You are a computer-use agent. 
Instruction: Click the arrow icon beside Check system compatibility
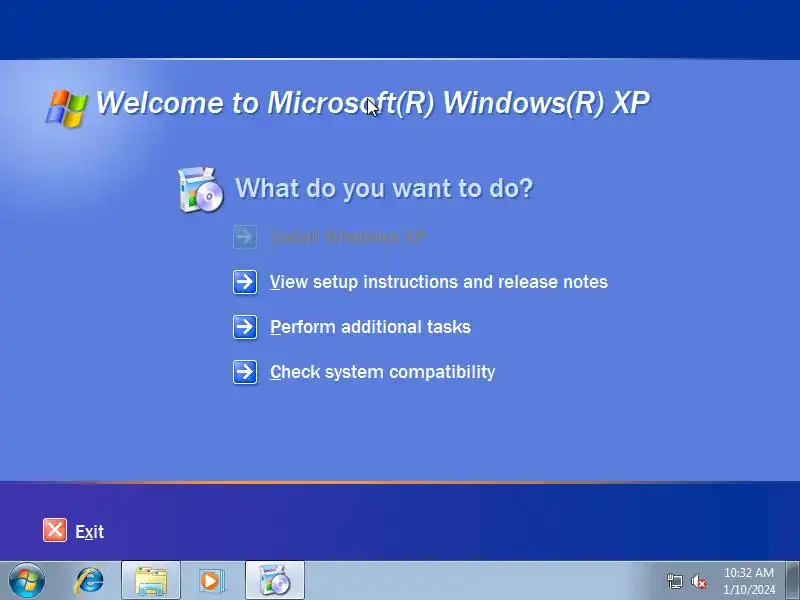[x=245, y=372]
